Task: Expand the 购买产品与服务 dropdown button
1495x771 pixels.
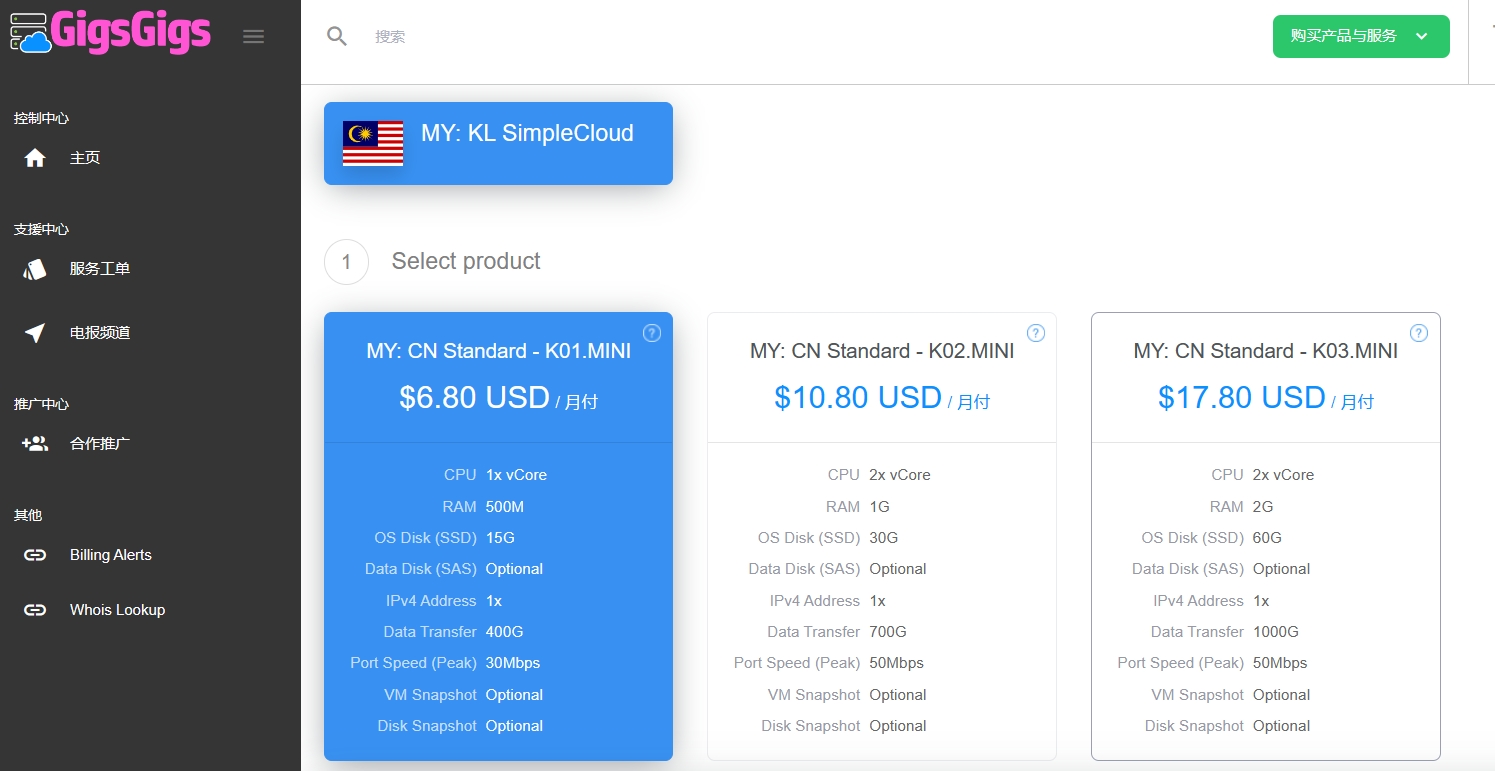Action: click(x=1360, y=37)
